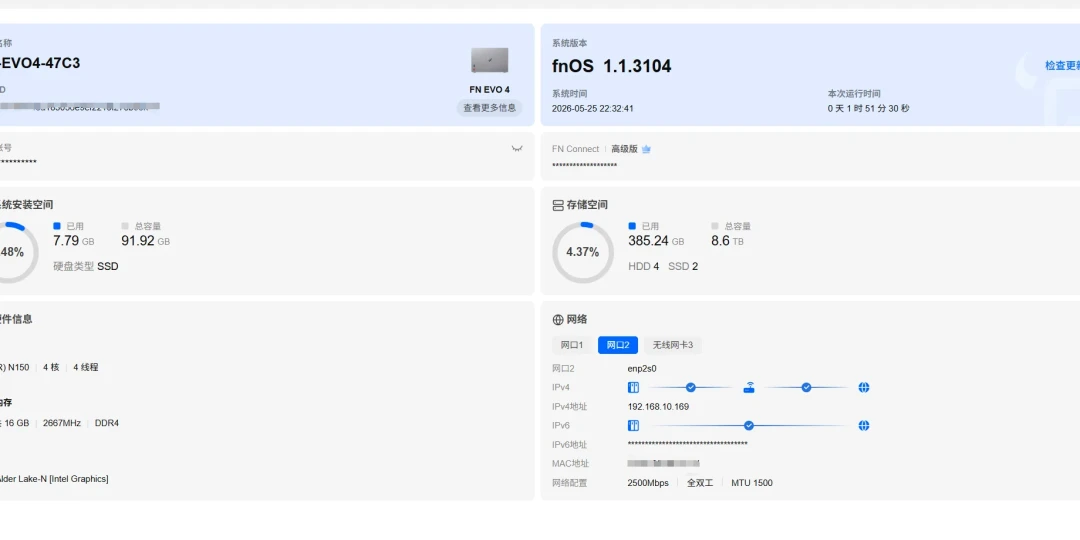
Task: Click the MTU 1500 value
Action: (752, 483)
